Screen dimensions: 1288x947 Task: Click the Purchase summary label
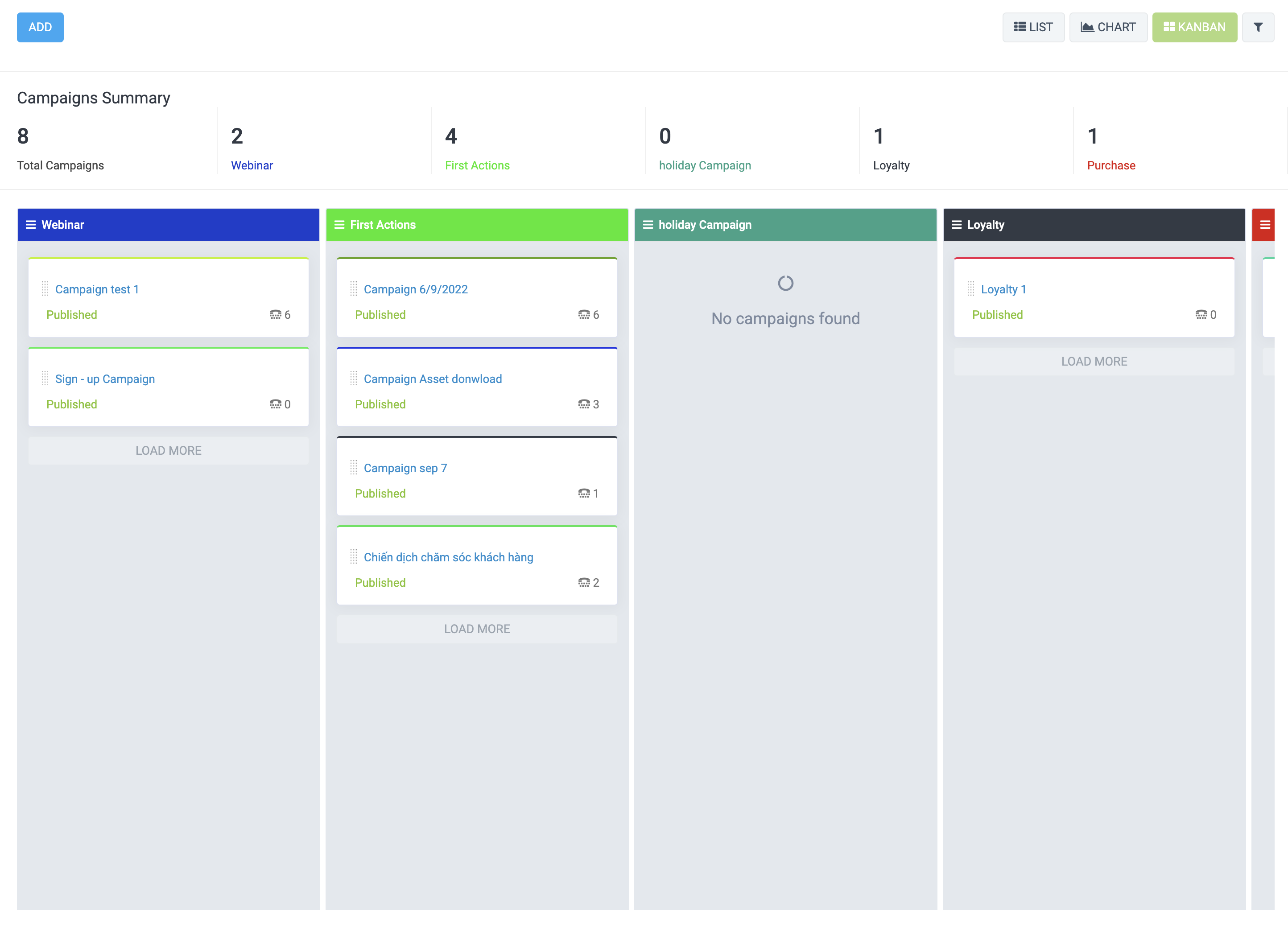[1111, 166]
